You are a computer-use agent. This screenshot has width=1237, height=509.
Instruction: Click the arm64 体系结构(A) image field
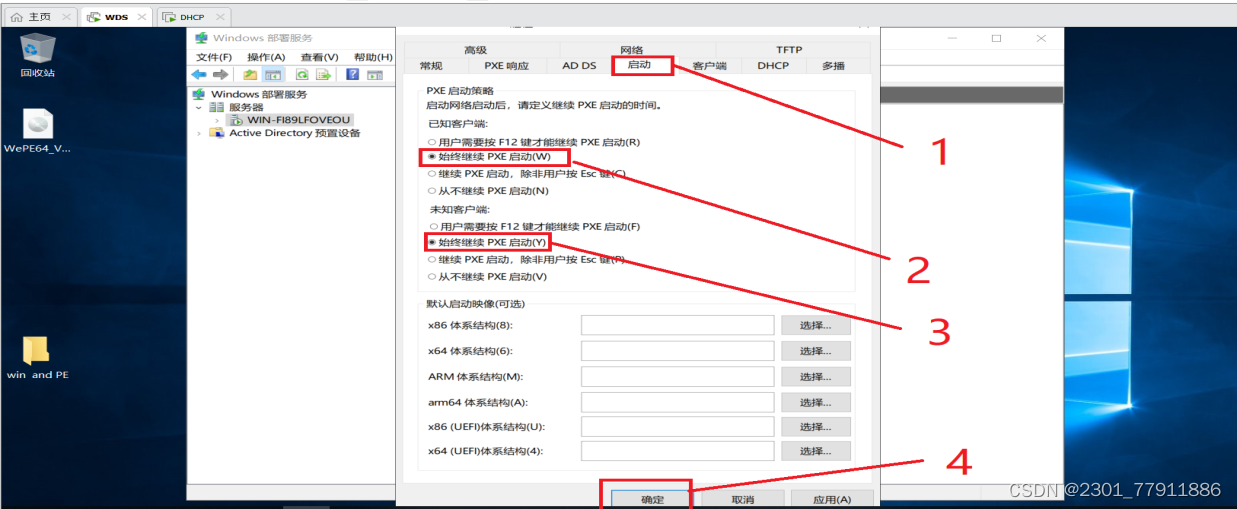click(678, 402)
